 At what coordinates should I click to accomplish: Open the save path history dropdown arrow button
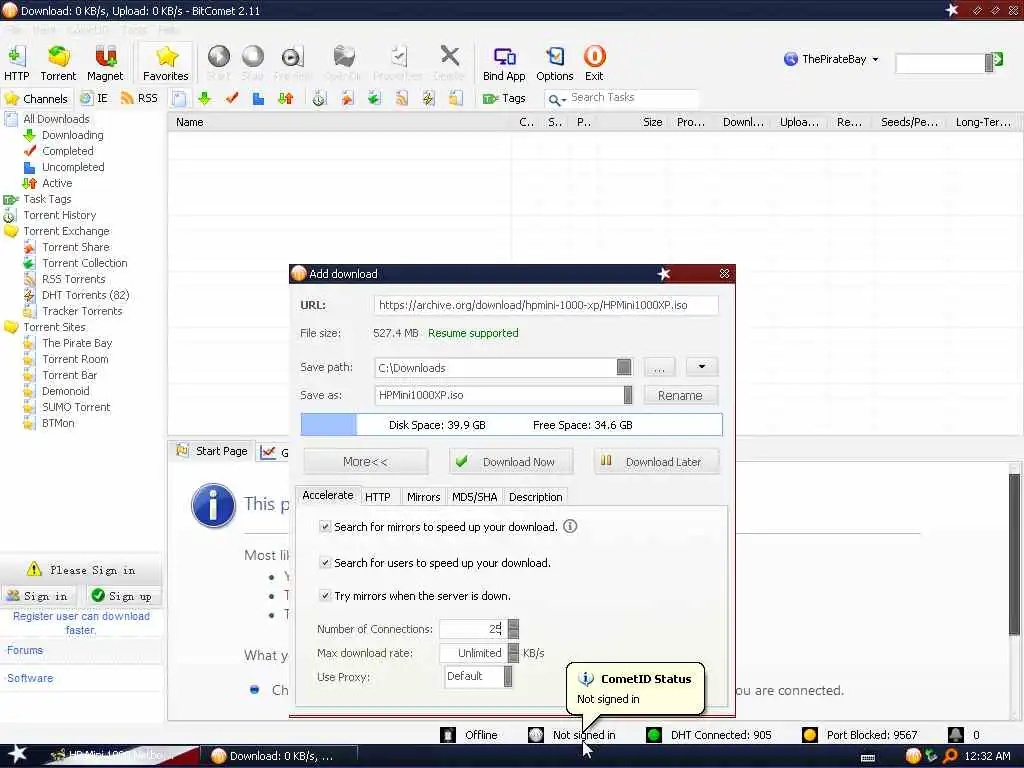coord(702,367)
